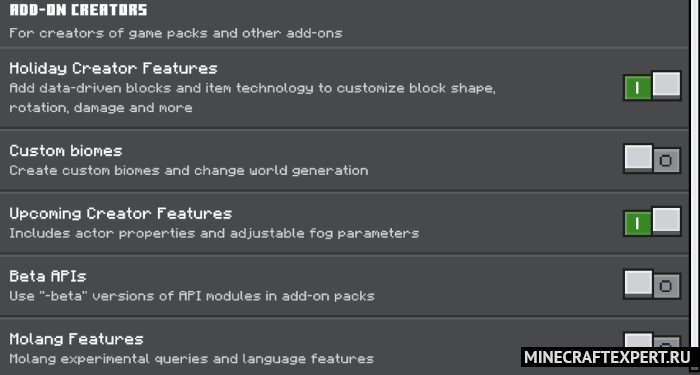Enable the Custom biomes toggle
This screenshot has width=700, height=375.
point(652,159)
